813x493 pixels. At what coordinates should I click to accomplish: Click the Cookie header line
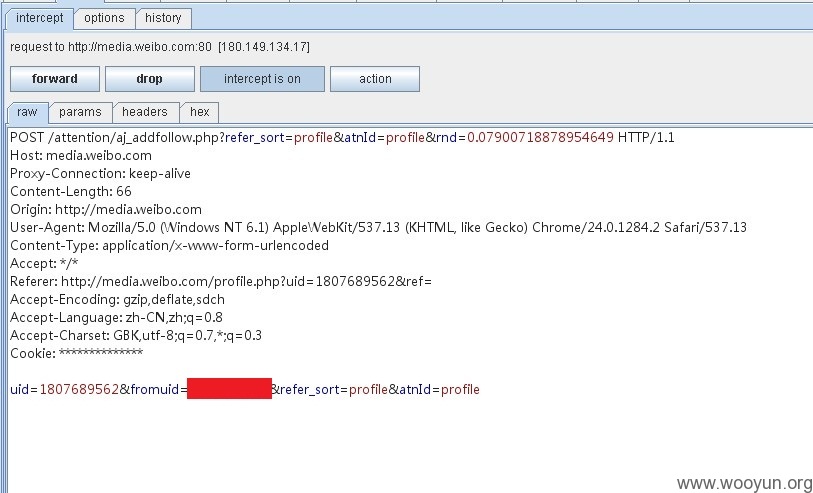coord(77,354)
